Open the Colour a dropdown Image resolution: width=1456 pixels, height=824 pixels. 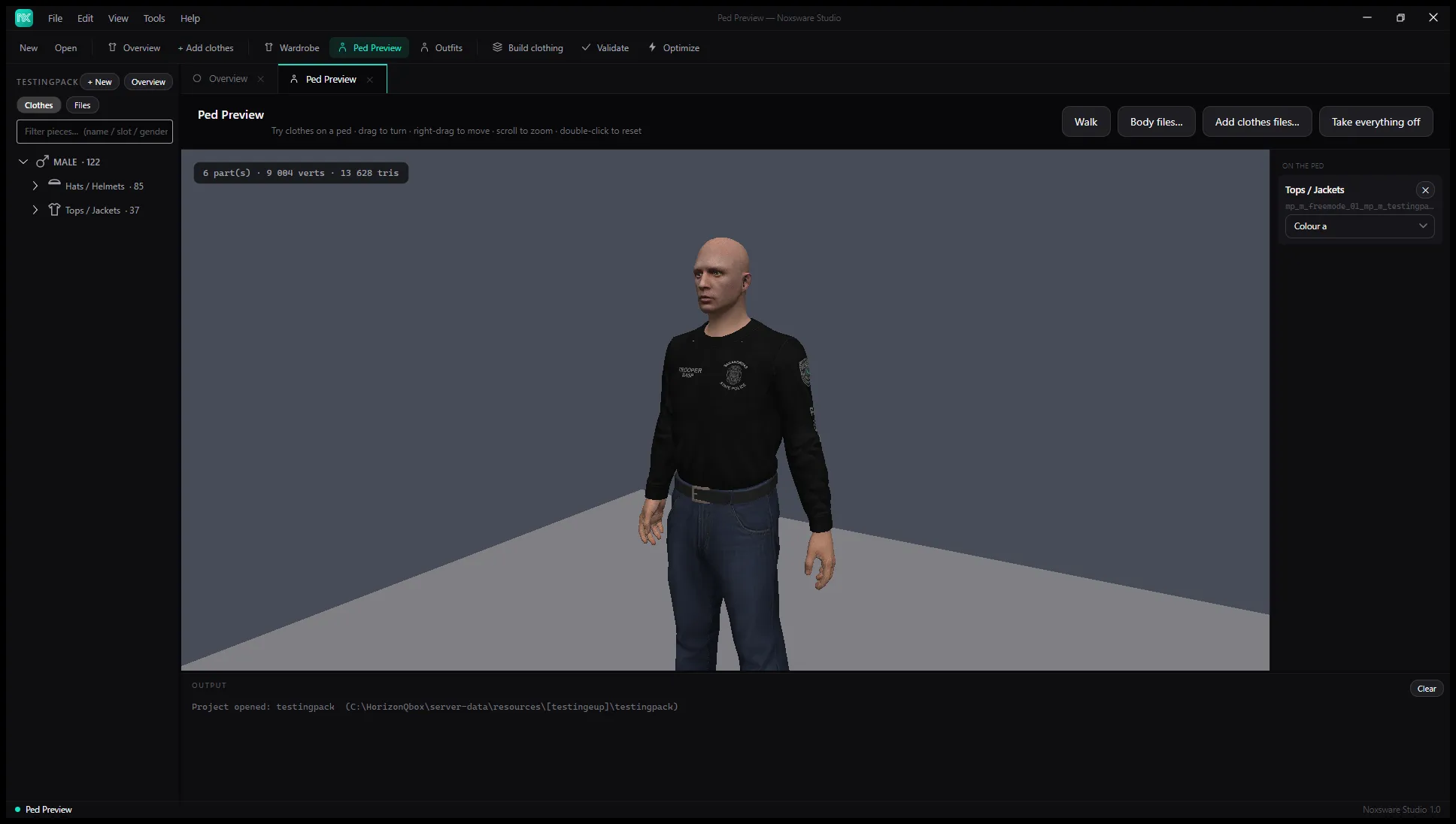[1360, 226]
